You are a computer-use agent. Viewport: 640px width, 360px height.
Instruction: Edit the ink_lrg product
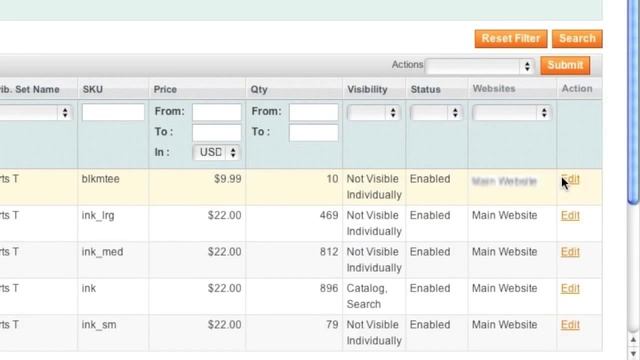pyautogui.click(x=570, y=216)
